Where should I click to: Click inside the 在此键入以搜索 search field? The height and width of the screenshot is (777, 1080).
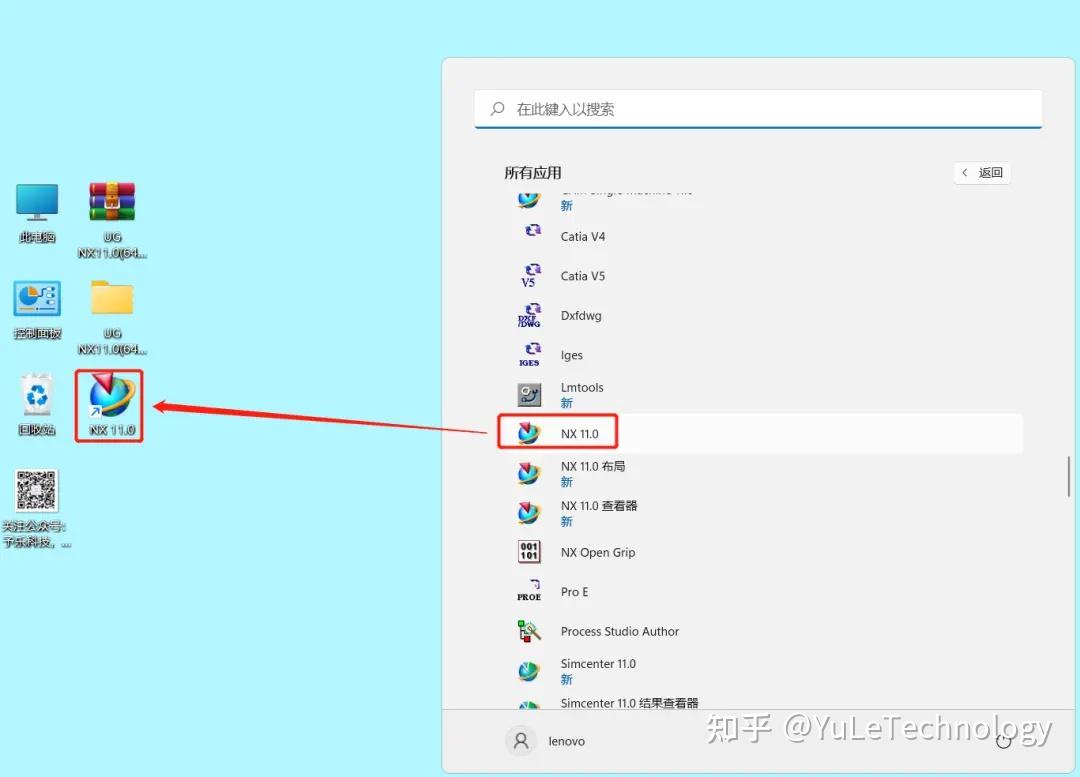click(757, 108)
